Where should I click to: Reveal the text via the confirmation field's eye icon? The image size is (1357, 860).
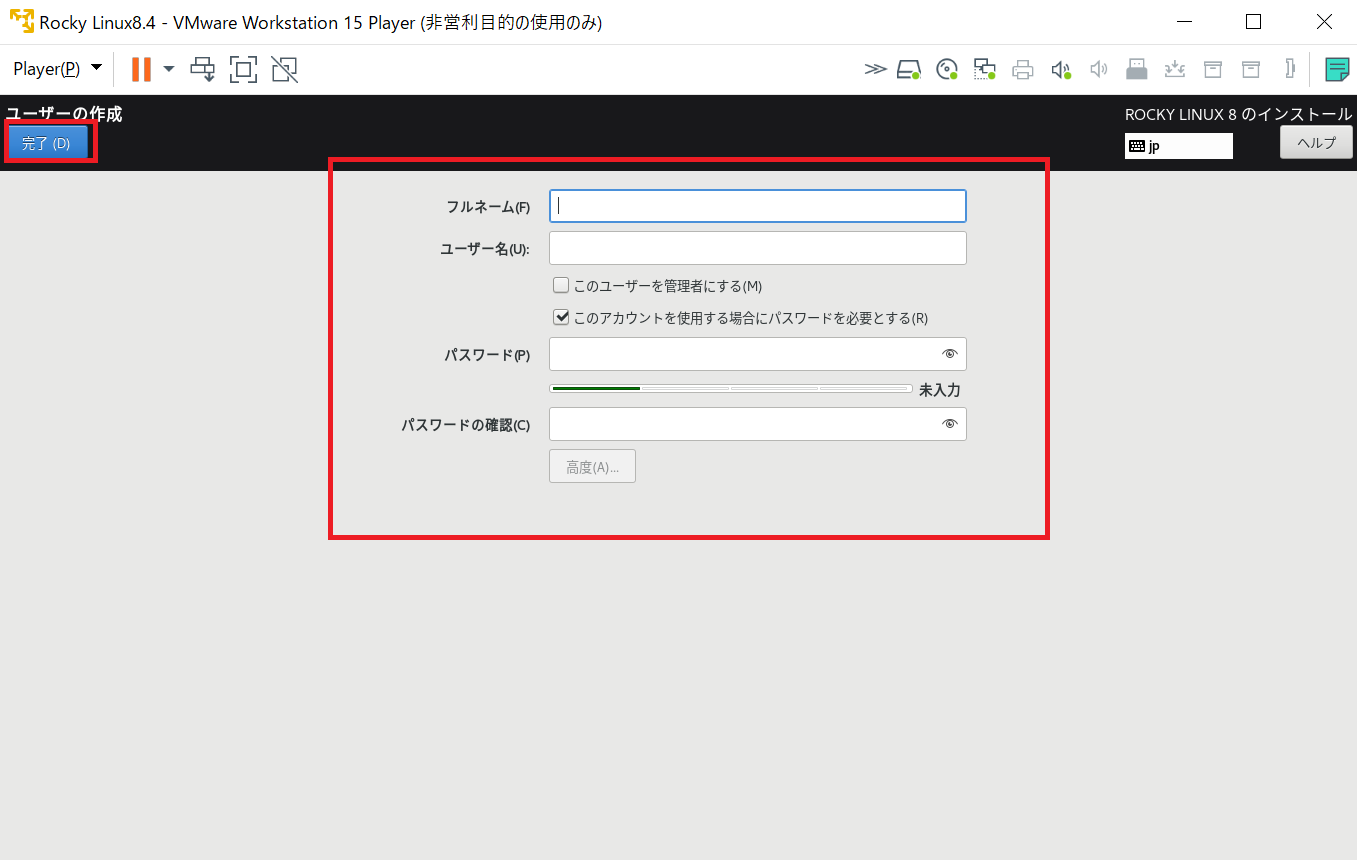950,424
